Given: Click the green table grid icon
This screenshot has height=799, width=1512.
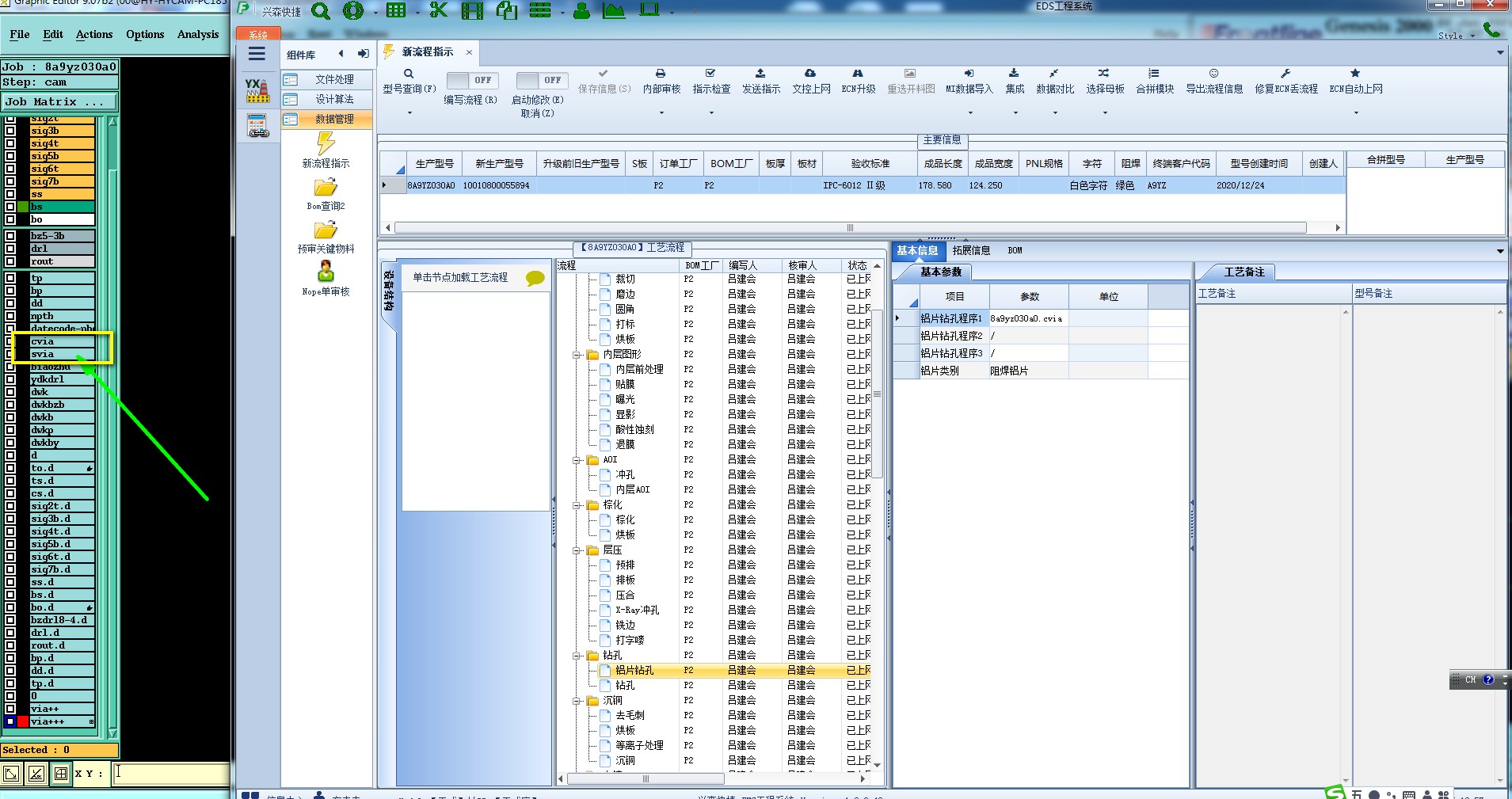Looking at the screenshot, I should (x=395, y=10).
